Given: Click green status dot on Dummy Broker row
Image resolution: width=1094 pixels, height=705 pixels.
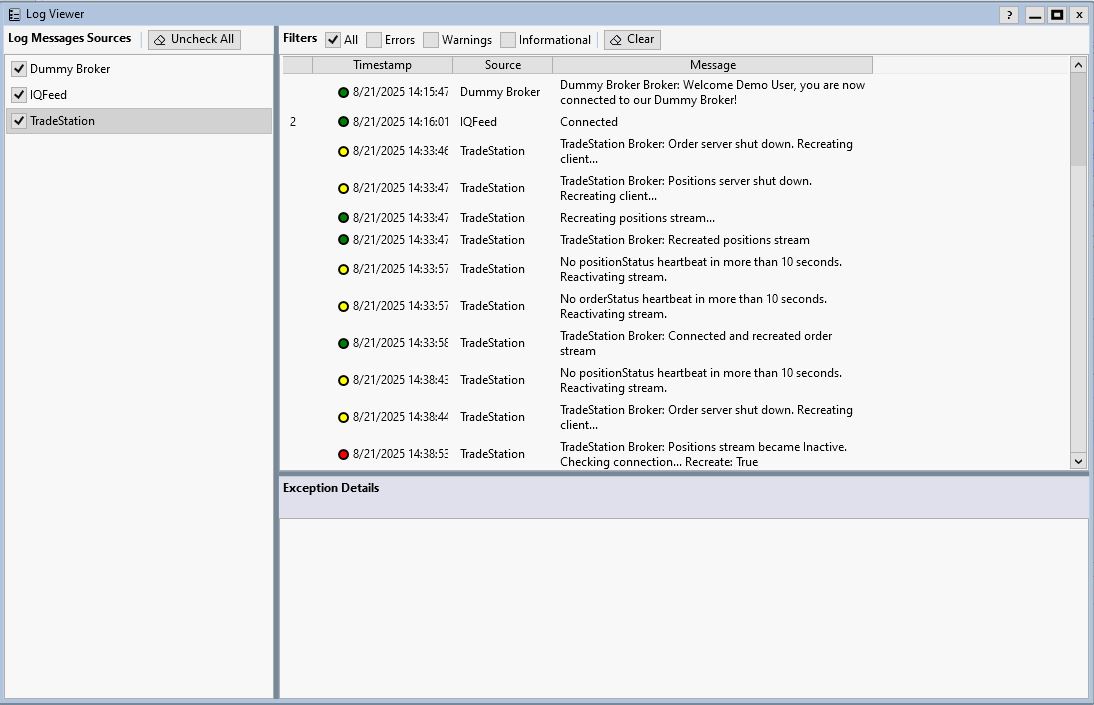Looking at the screenshot, I should tap(343, 92).
